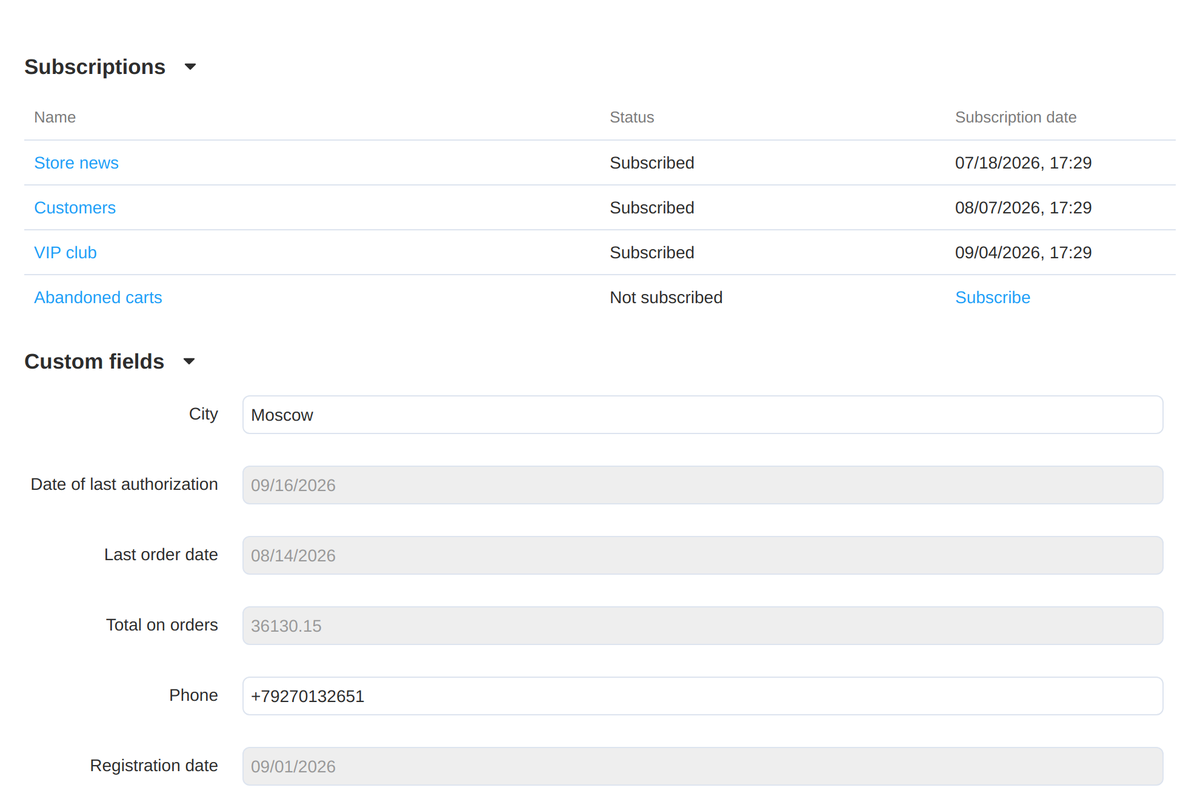Select the date 09/04/2026, 17:29
The width and height of the screenshot is (1200, 796).
(1023, 253)
